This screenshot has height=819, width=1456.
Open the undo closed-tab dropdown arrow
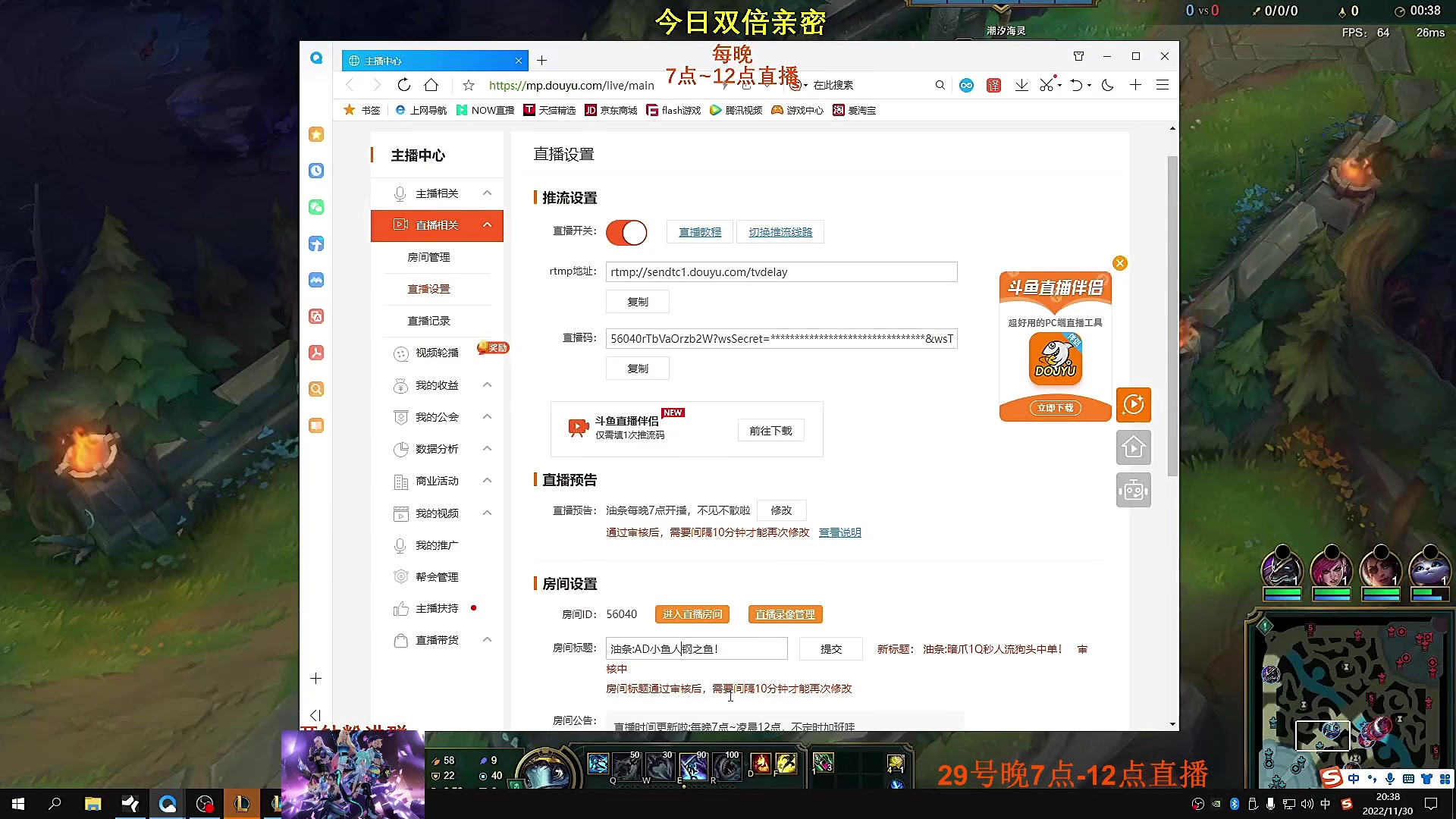[1089, 86]
